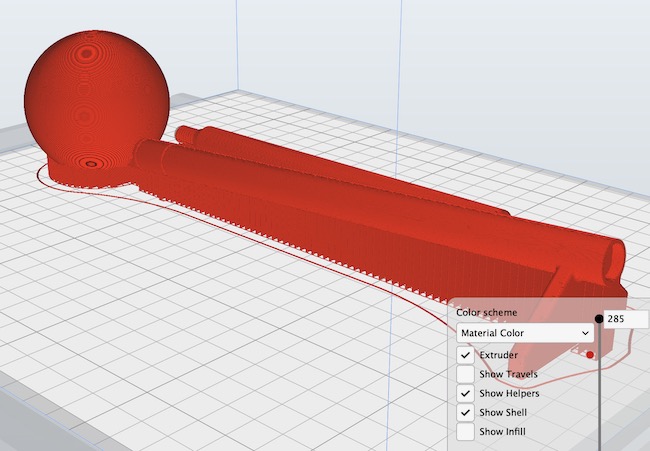Tick the Show Infill checkbox
Viewport: 650px width, 451px height.
[466, 432]
